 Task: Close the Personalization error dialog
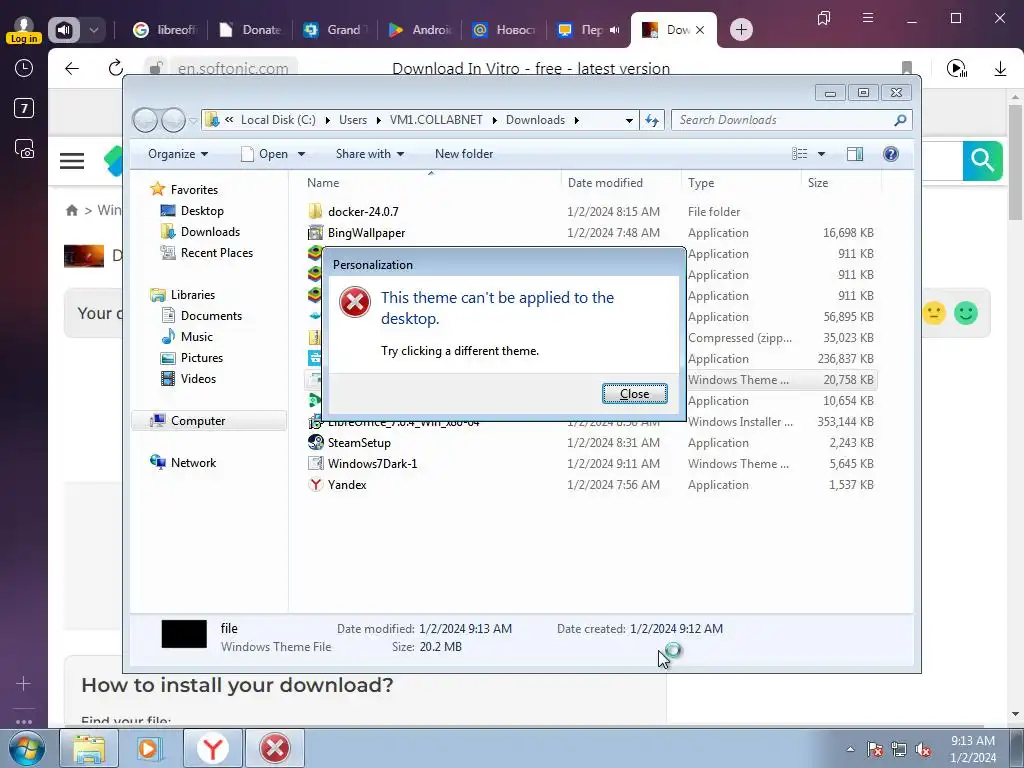634,394
